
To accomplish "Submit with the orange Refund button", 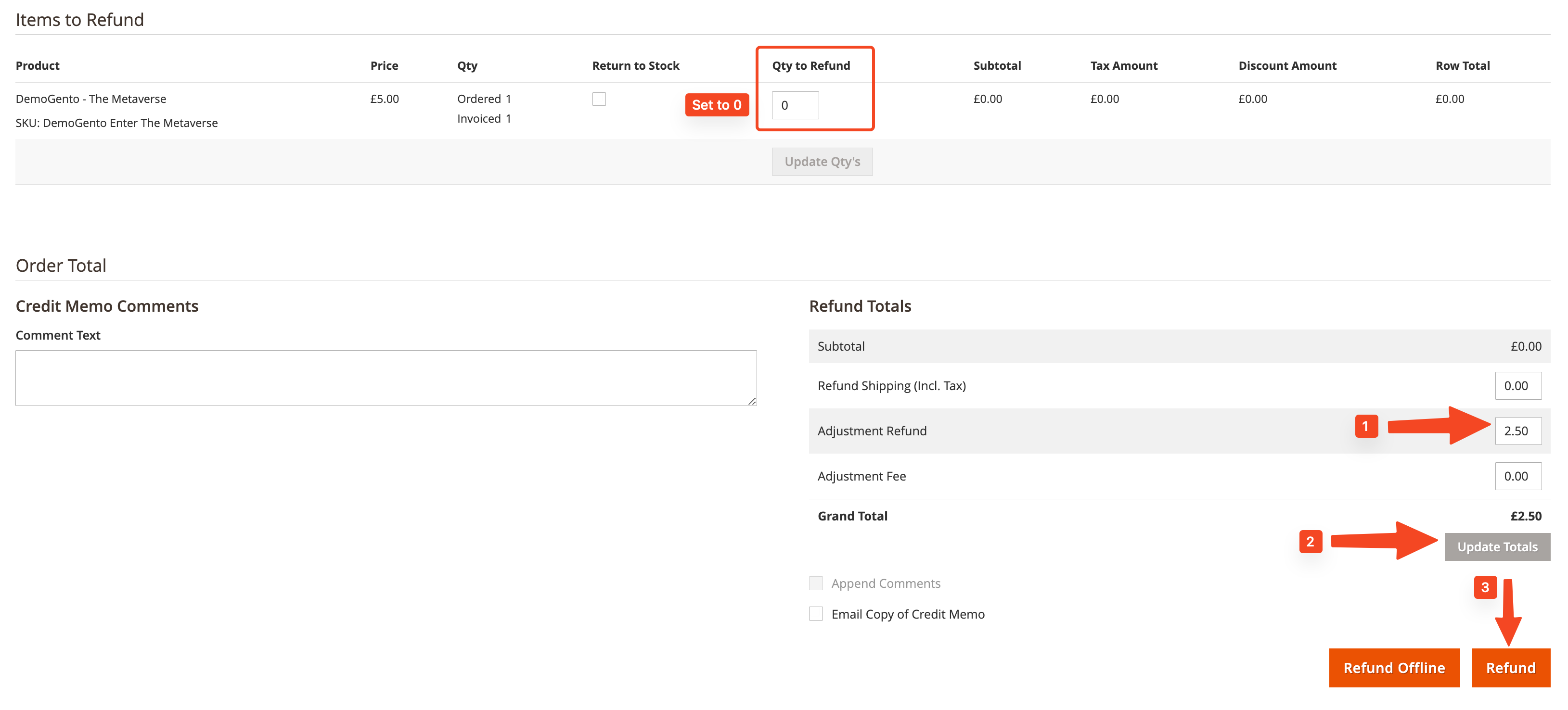I will point(1510,667).
